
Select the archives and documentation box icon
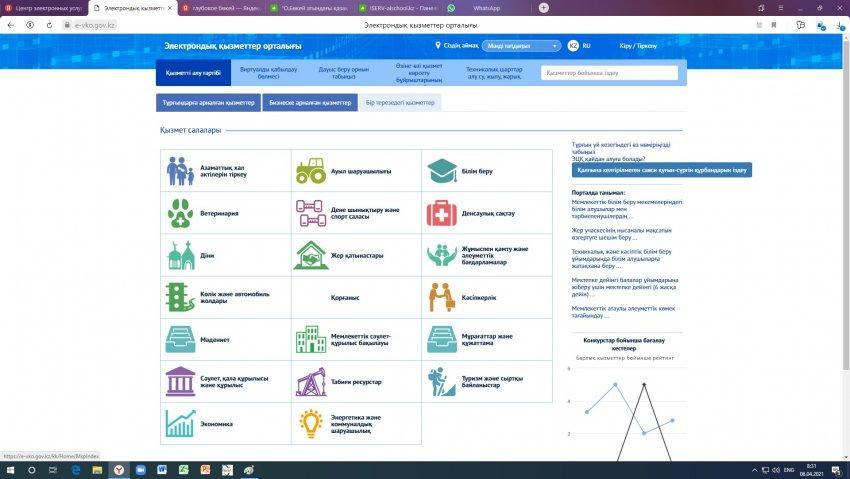pyautogui.click(x=442, y=340)
